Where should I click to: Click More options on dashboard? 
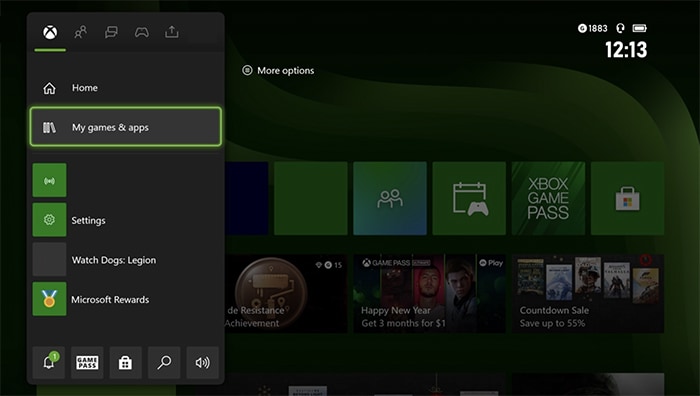[x=278, y=71]
